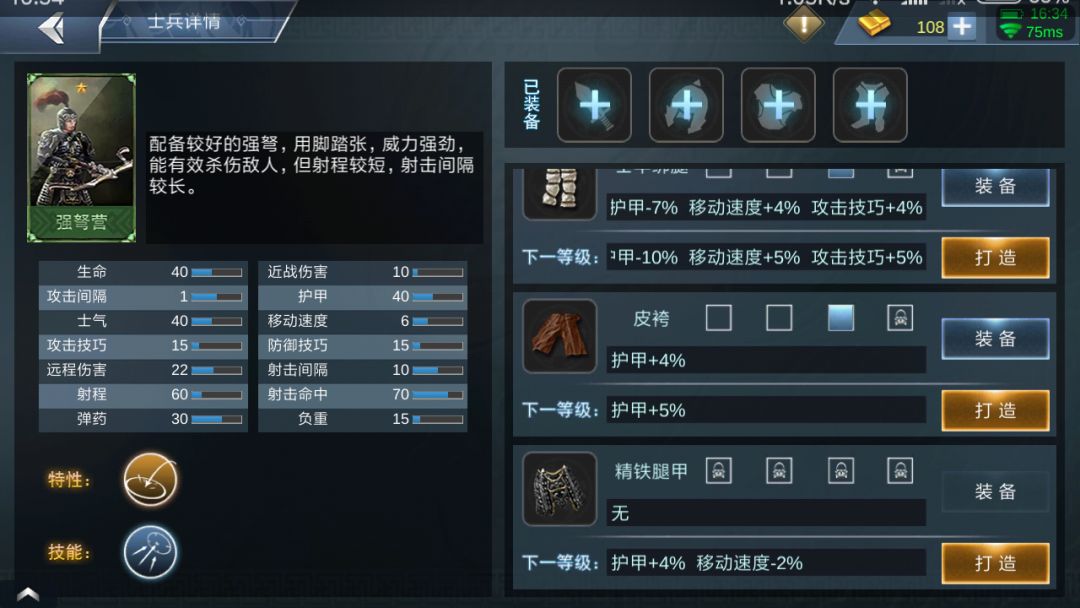View the 技能 skill arrows icon

(150, 552)
